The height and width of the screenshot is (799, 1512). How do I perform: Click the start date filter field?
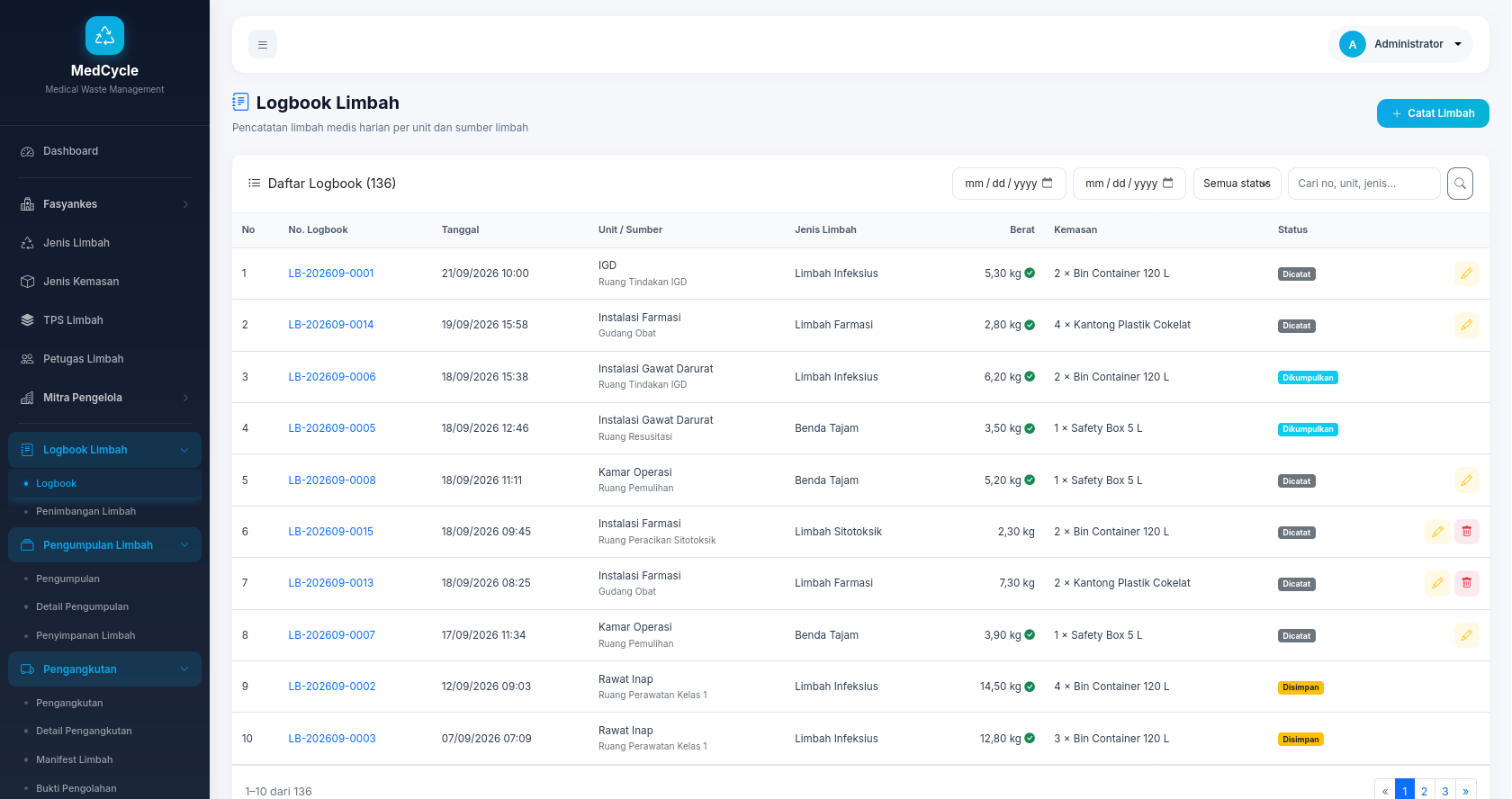coord(1009,184)
